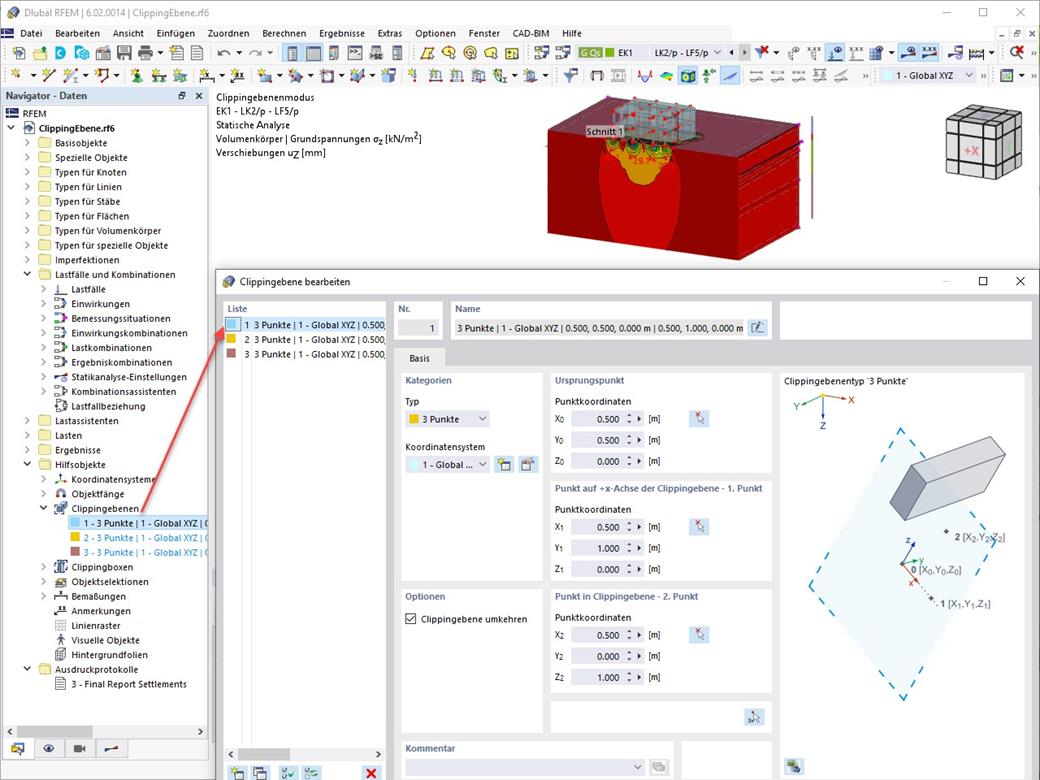
Task: Click the new clipping plane button below Liste
Action: 237,773
